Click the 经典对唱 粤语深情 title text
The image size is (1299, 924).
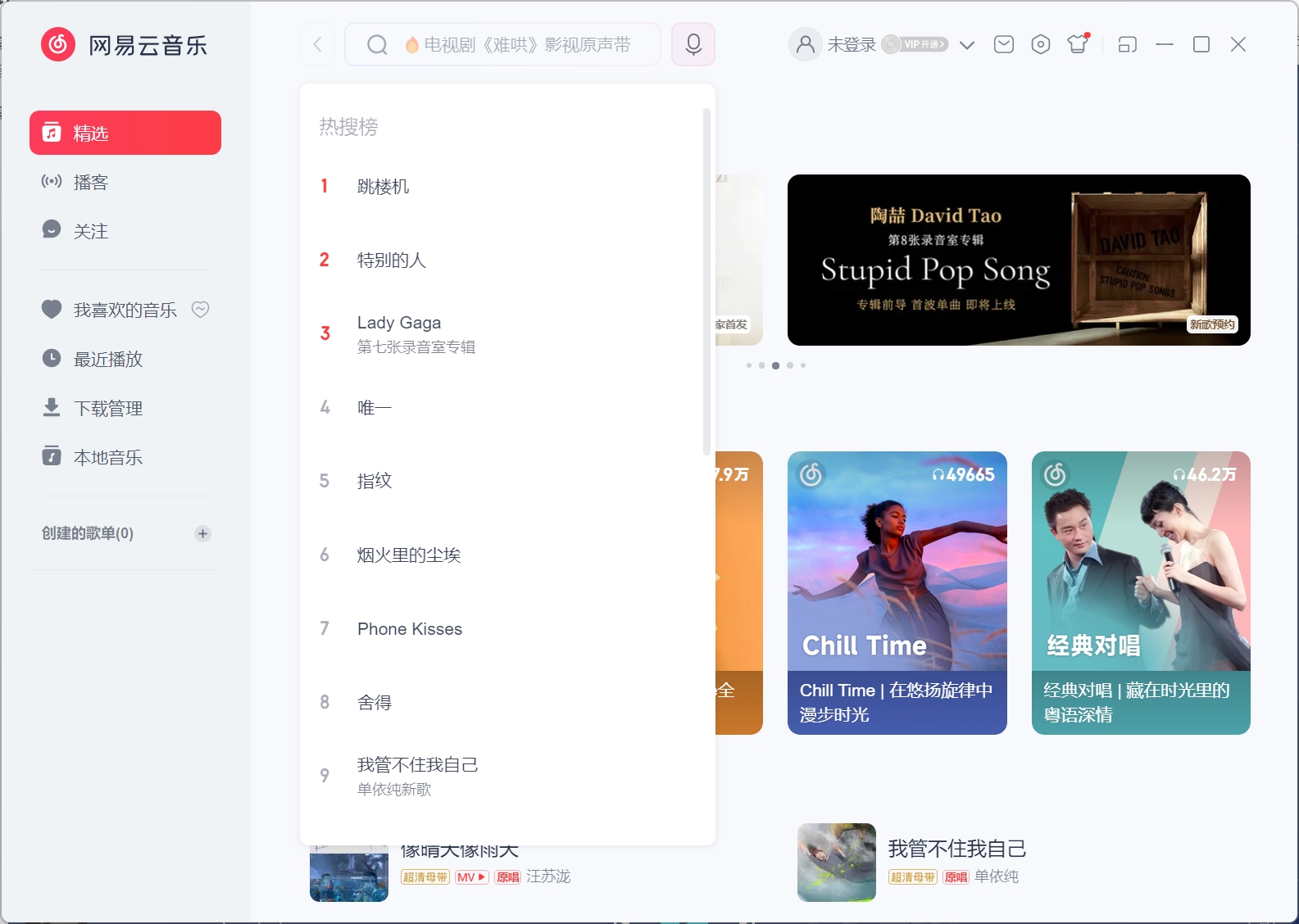[1137, 703]
